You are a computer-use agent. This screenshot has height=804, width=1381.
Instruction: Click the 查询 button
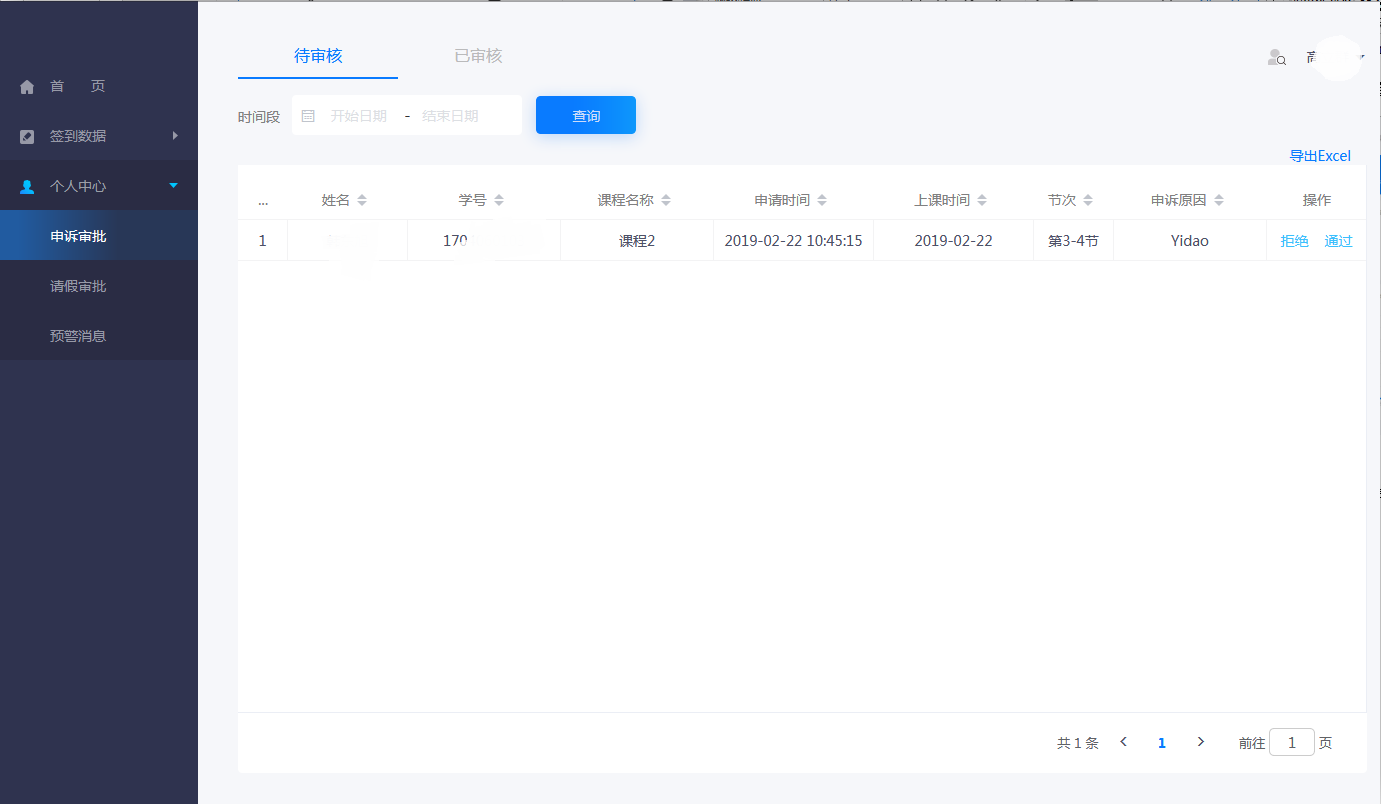click(586, 116)
